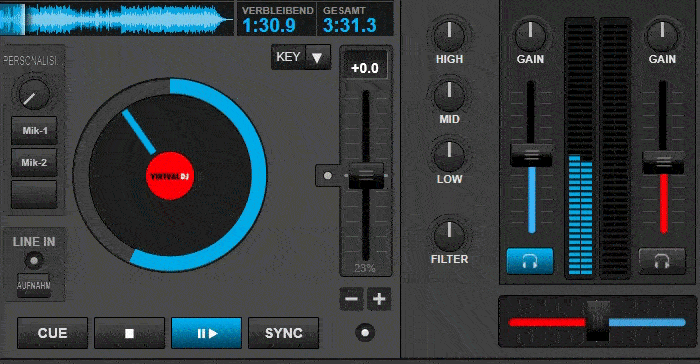Open the KEY dropdown arrow

pos(317,57)
